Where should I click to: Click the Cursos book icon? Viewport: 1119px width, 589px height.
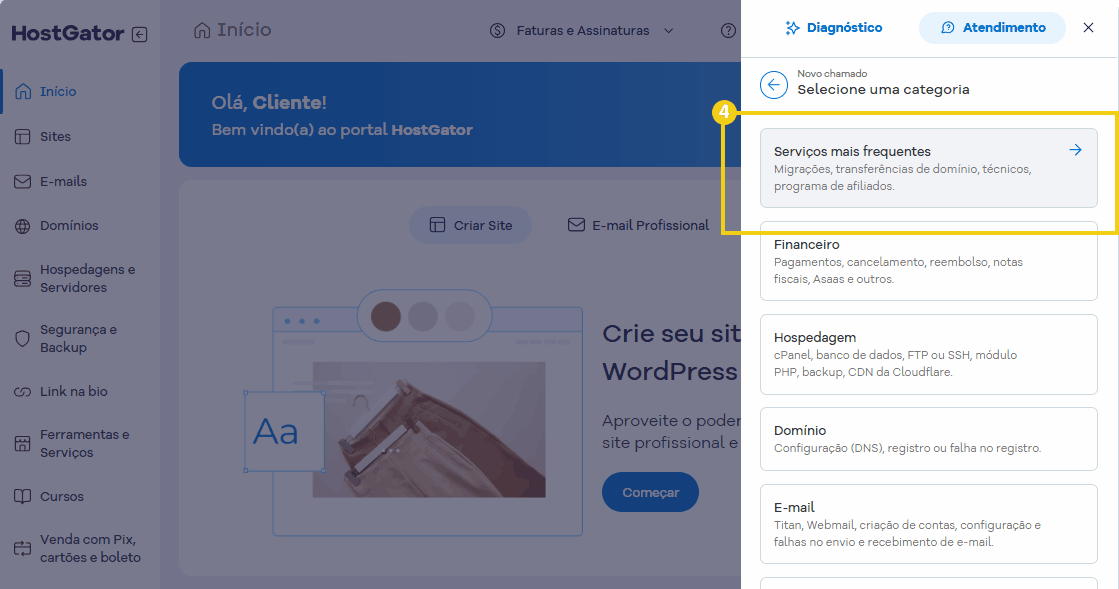point(23,496)
